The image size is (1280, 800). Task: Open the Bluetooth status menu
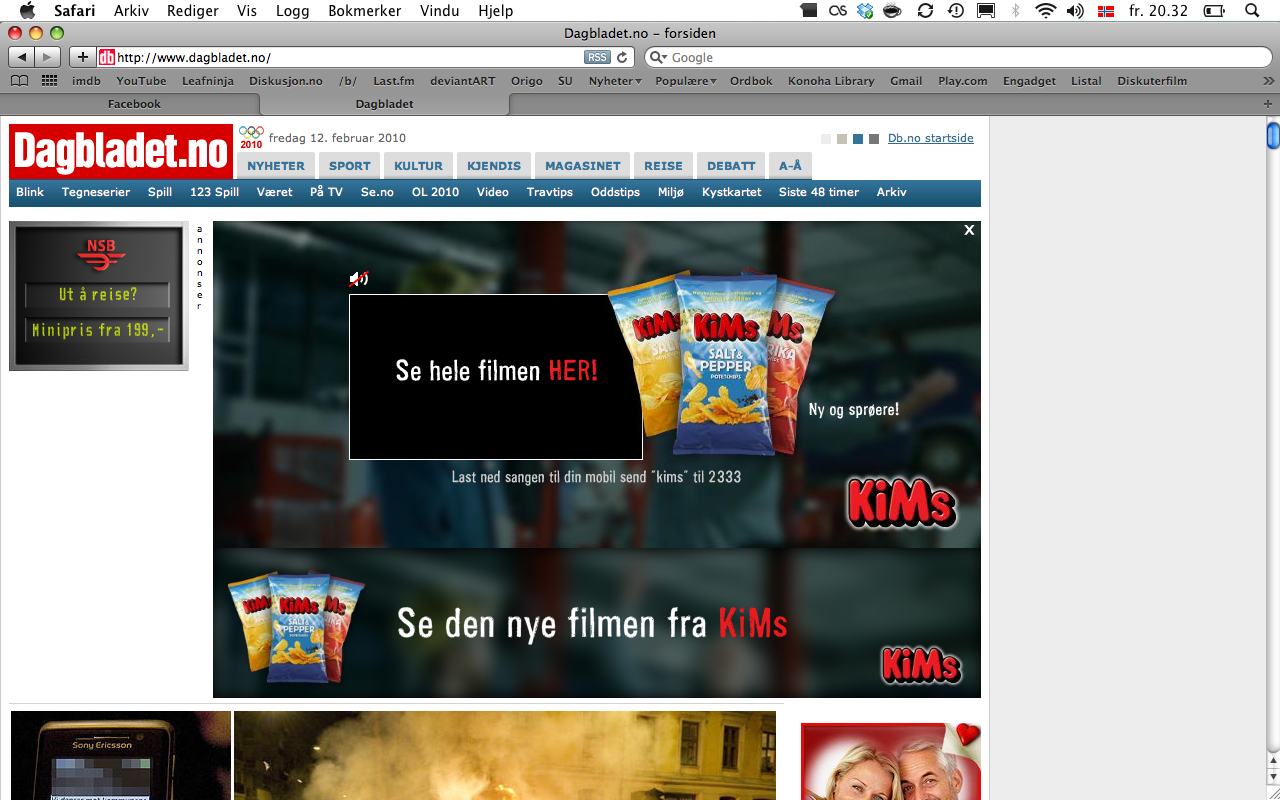tap(1016, 10)
